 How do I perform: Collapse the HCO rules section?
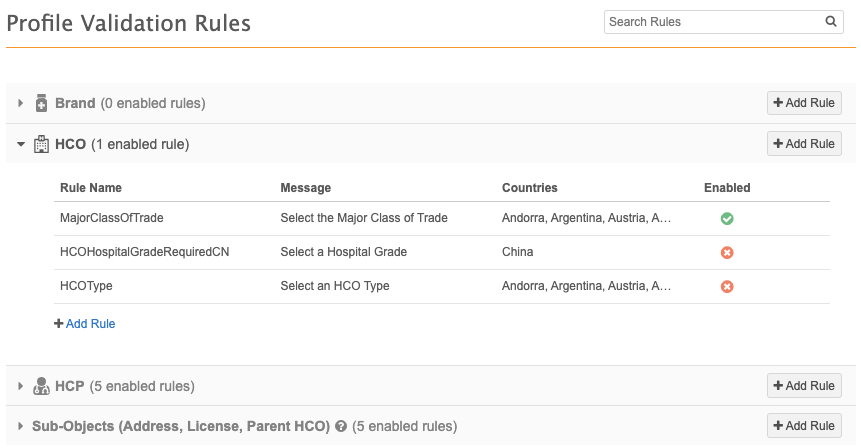point(20,145)
